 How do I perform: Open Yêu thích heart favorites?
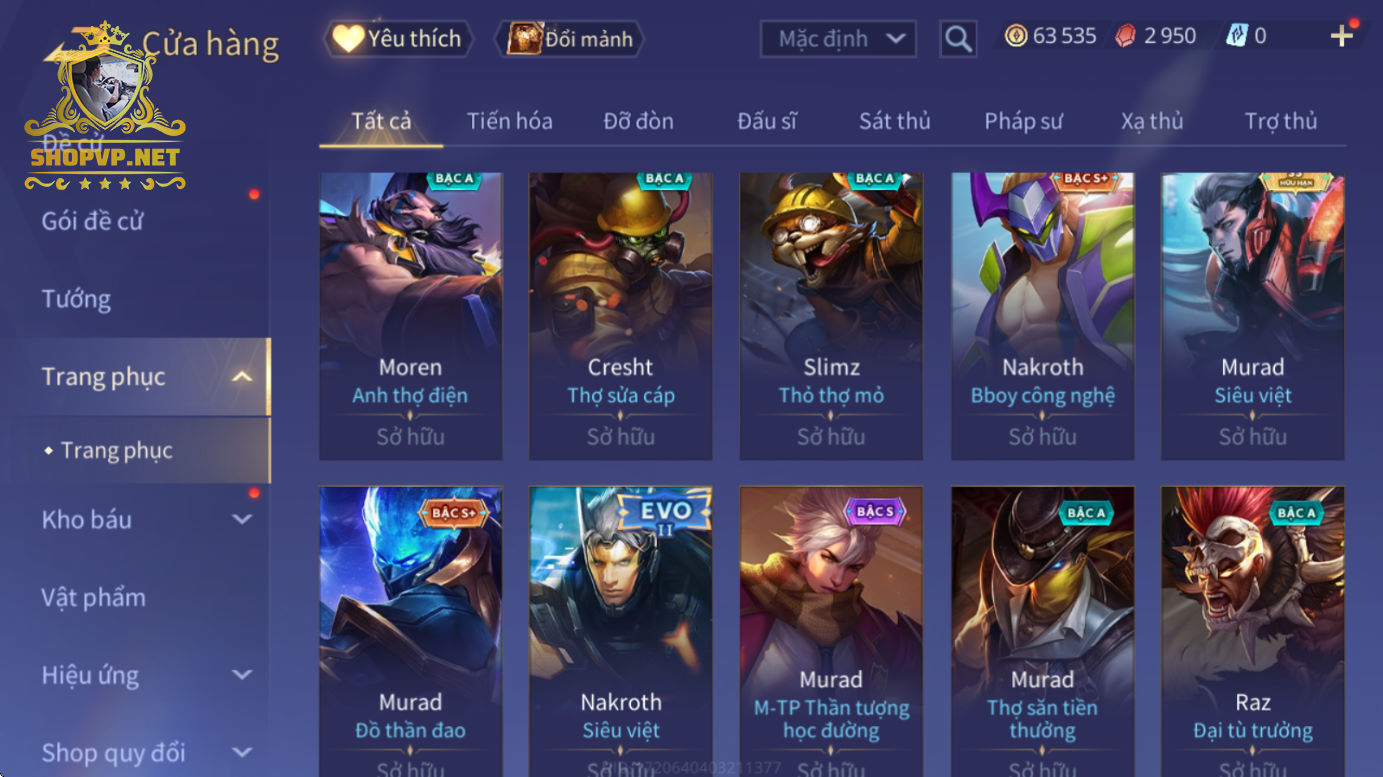(x=398, y=39)
